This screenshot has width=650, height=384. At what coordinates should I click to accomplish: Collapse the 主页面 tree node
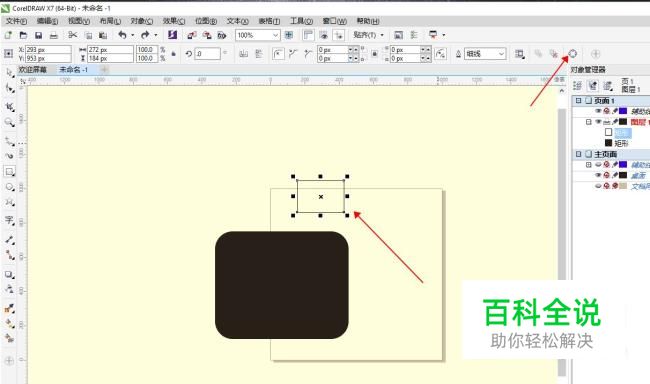pos(579,154)
